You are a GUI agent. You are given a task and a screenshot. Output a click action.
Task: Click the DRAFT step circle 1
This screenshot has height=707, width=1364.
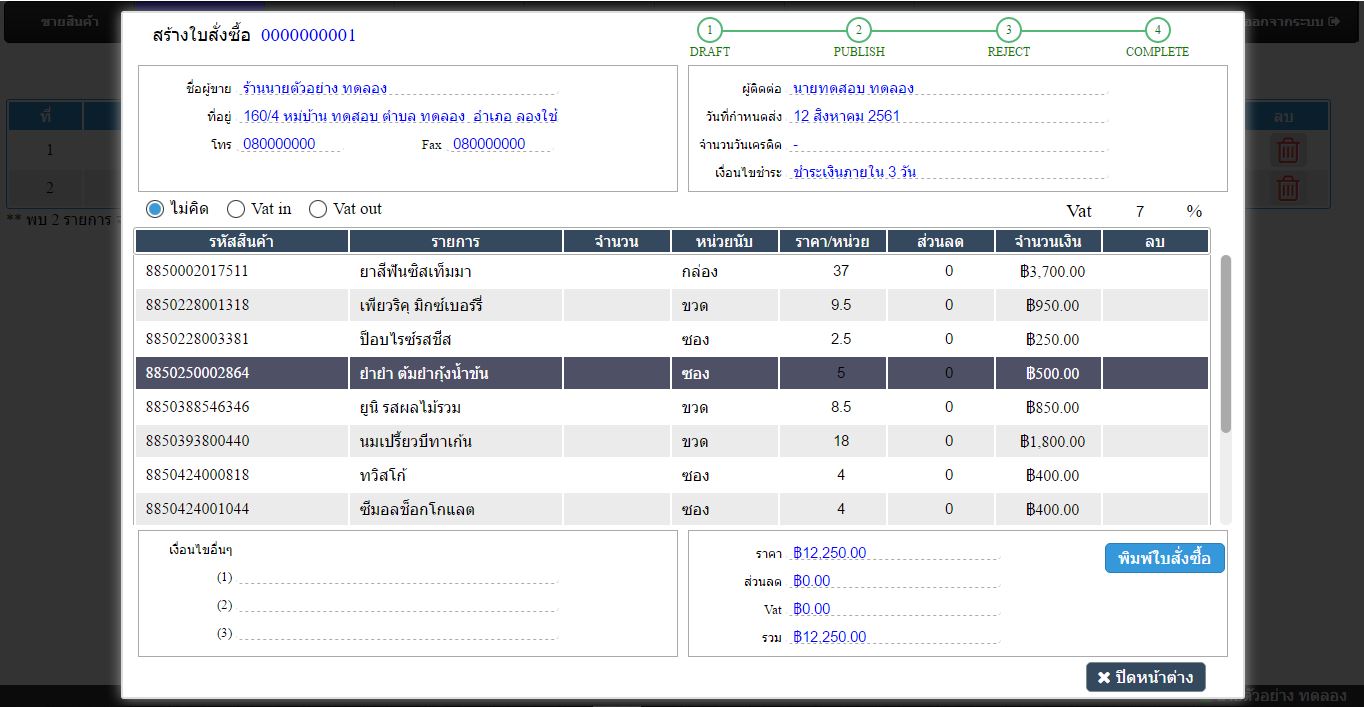pos(709,30)
